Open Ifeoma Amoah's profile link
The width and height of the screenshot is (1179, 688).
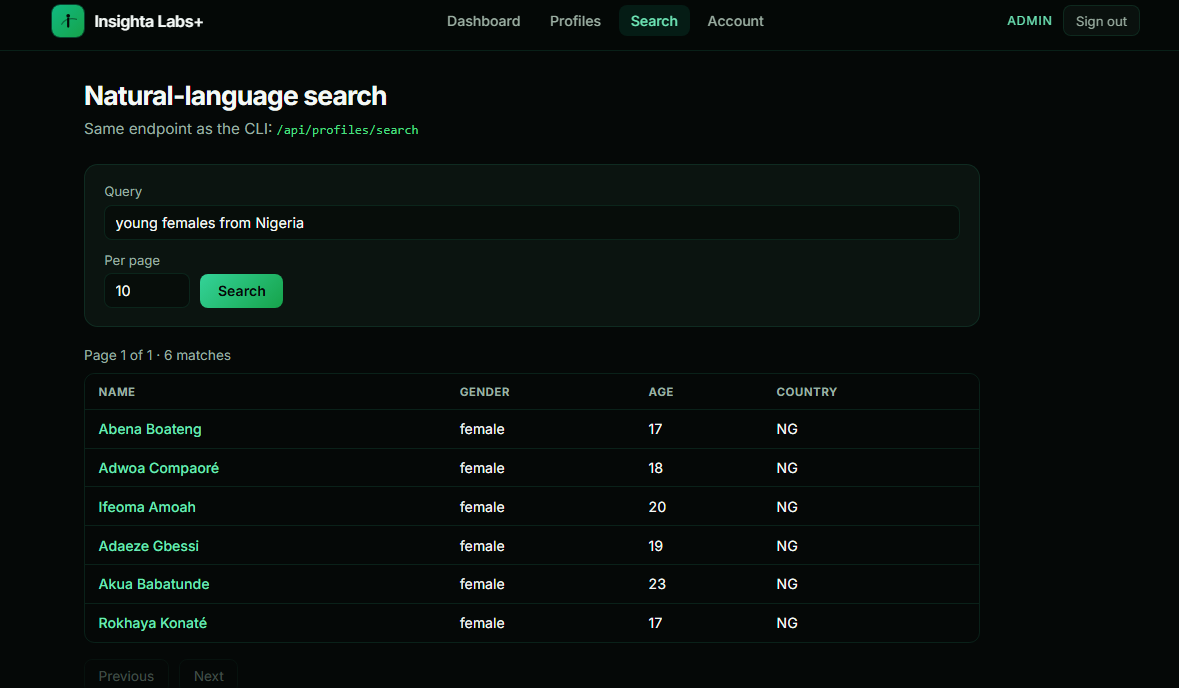(x=147, y=507)
